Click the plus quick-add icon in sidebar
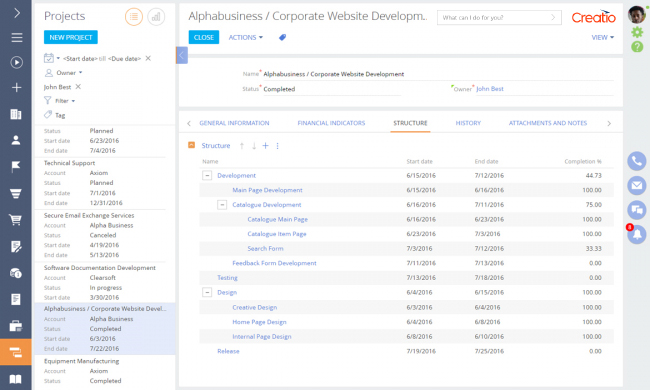The image size is (650, 390). coord(17,87)
